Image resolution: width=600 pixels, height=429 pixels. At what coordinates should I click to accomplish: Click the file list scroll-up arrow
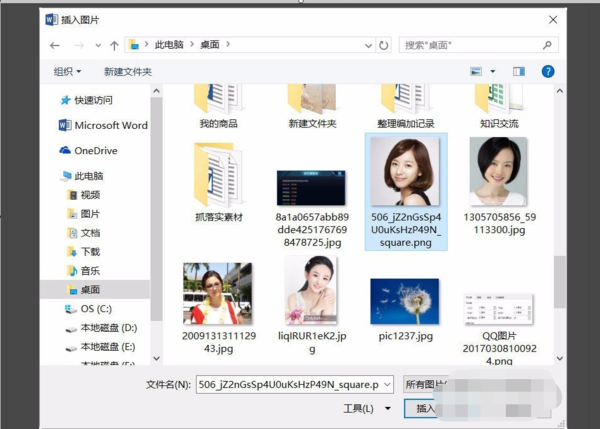(560, 91)
